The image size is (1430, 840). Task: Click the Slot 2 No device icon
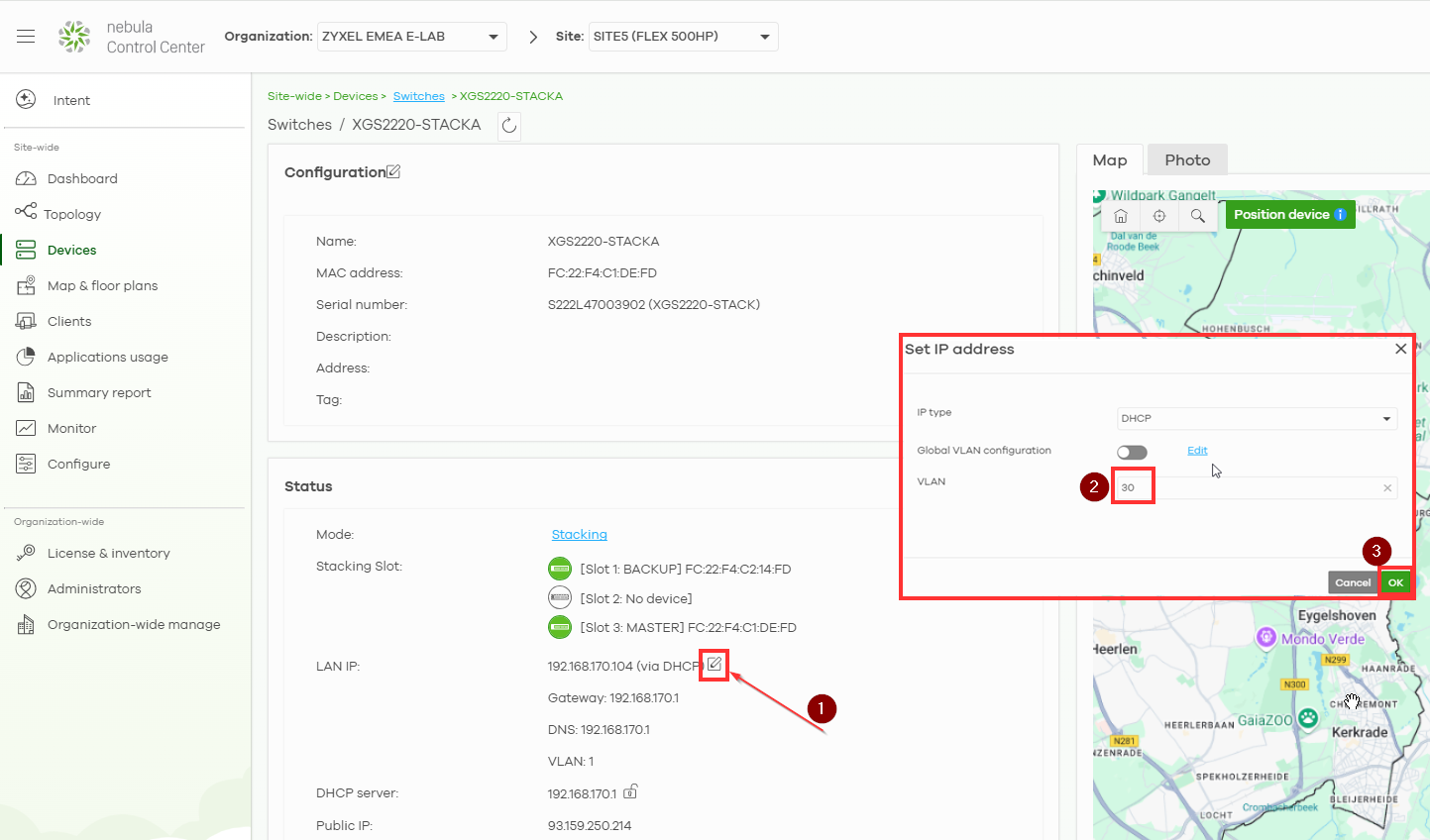[x=560, y=597]
